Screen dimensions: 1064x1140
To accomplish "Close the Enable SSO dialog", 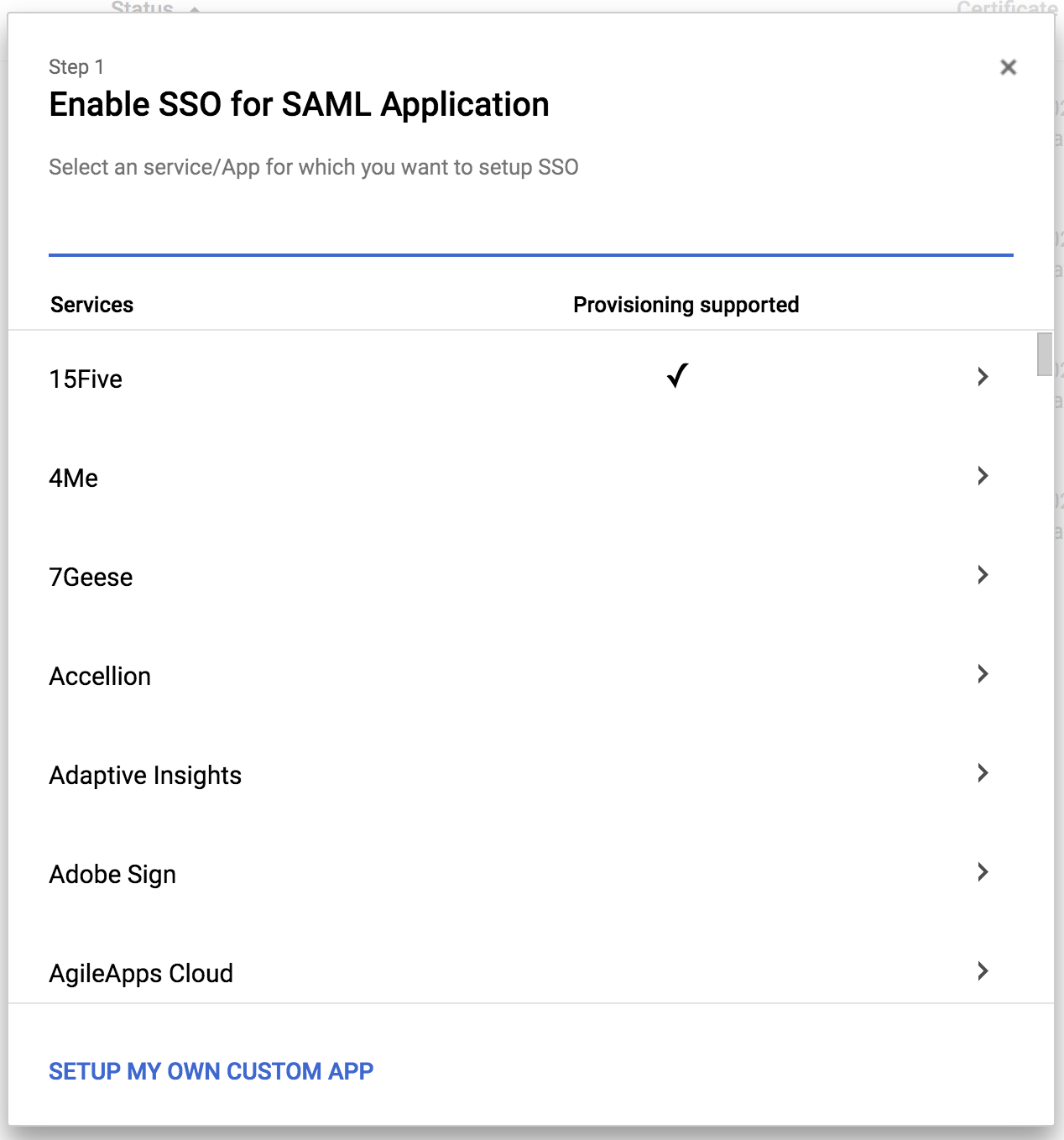I will pyautogui.click(x=1008, y=67).
